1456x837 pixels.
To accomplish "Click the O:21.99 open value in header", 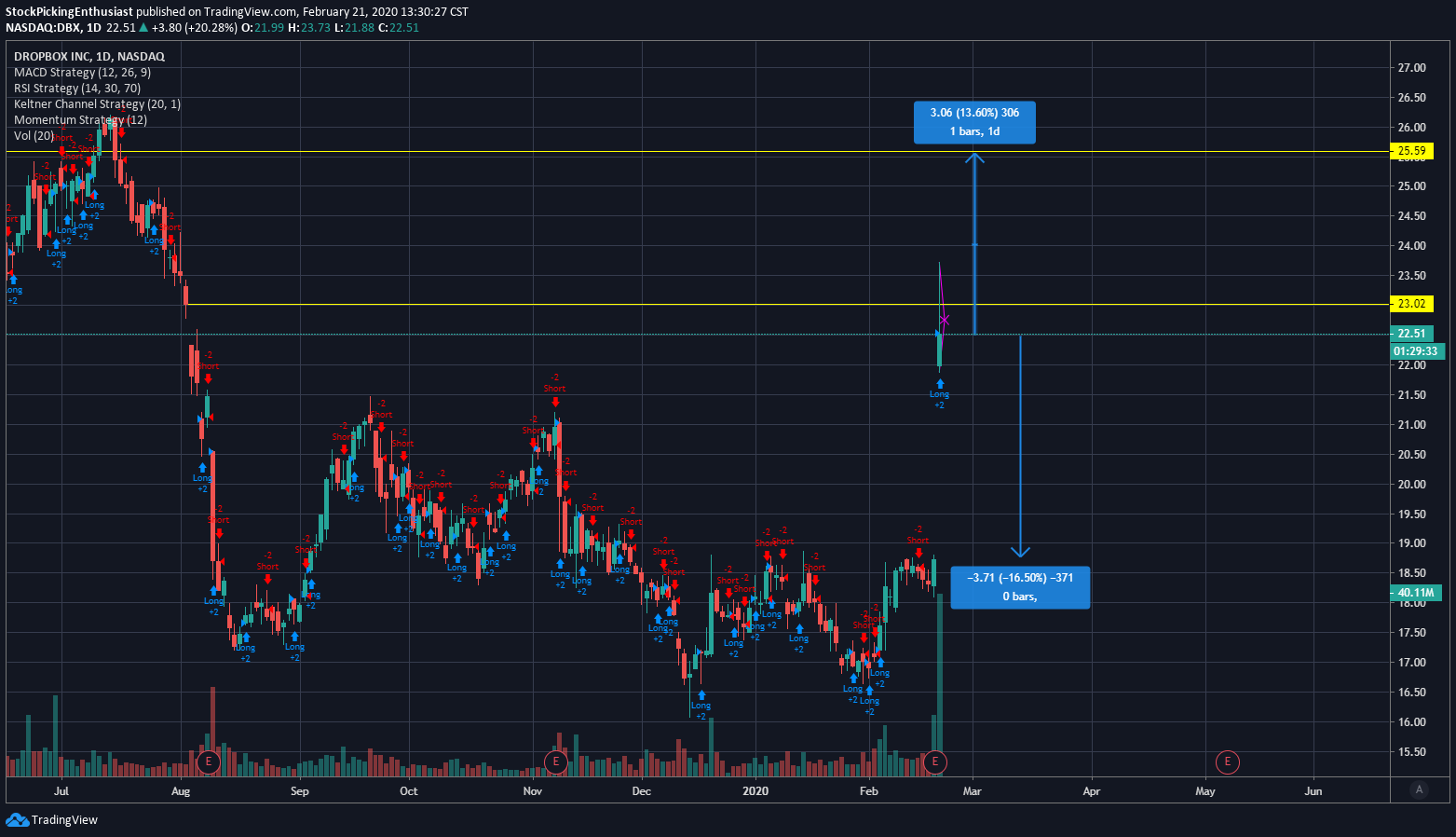I will pyautogui.click(x=262, y=27).
